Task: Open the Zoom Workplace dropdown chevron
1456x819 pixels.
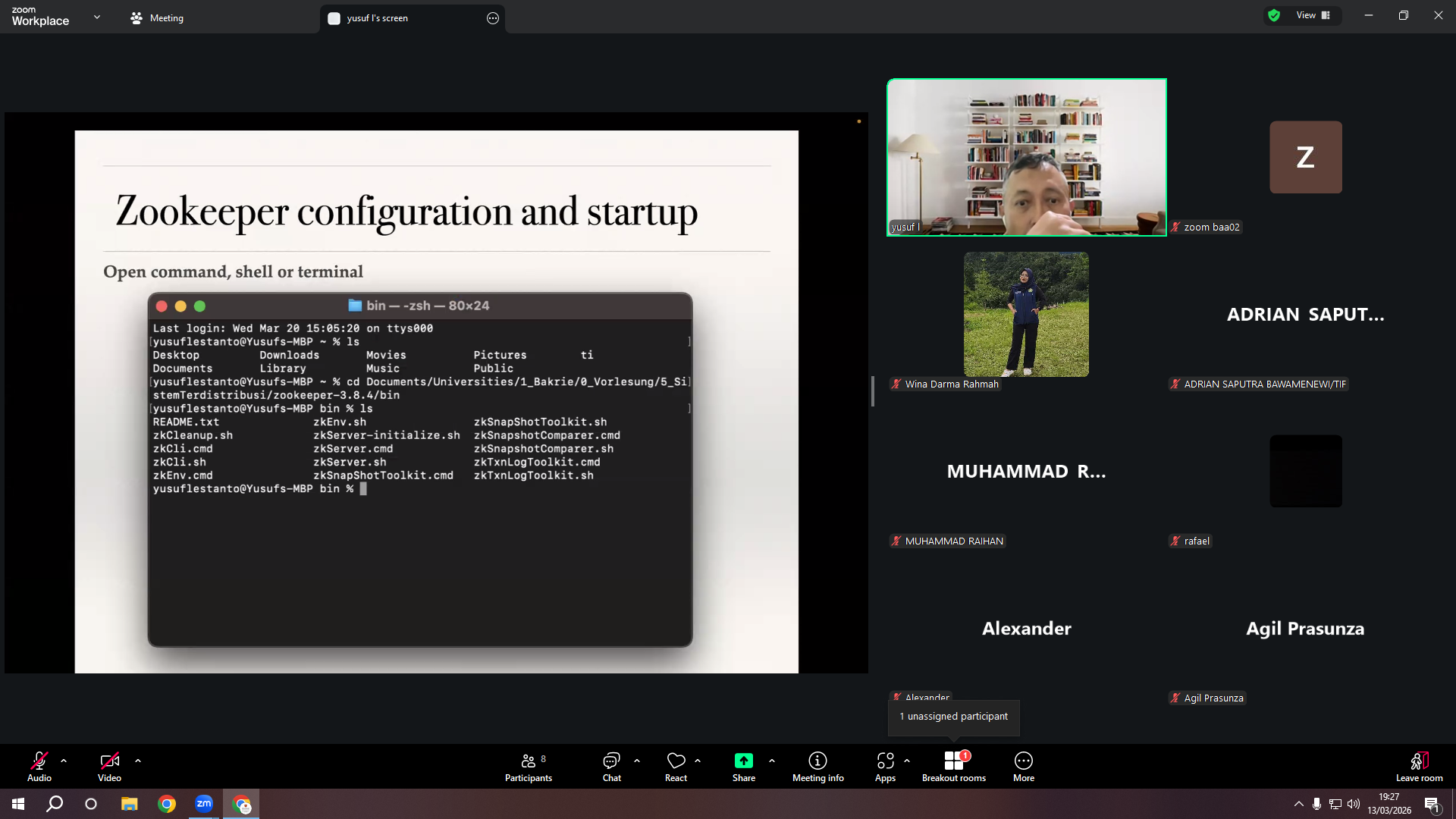Action: (x=97, y=17)
